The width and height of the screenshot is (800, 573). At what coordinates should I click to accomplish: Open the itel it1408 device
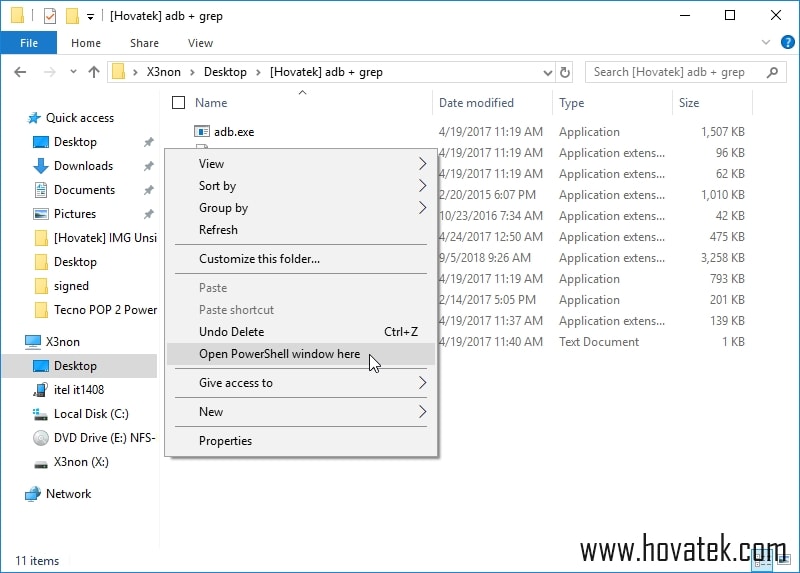click(79, 390)
